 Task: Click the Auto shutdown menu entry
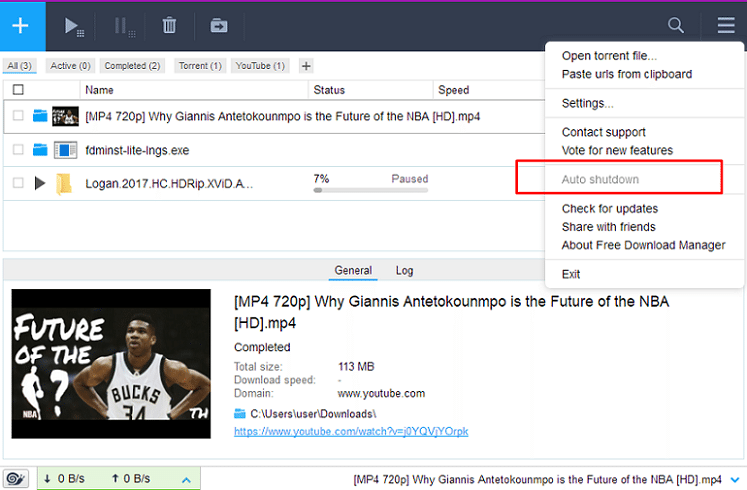[x=600, y=180]
